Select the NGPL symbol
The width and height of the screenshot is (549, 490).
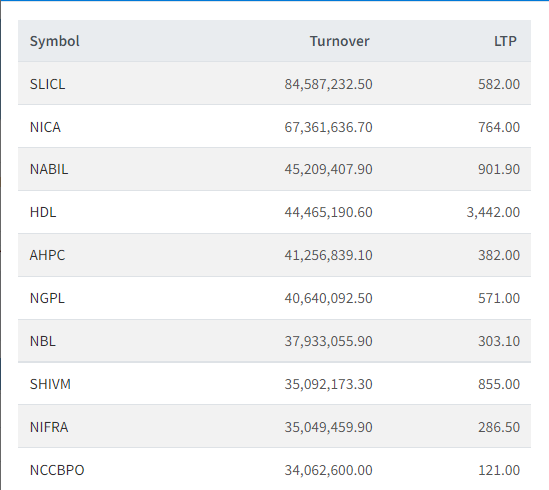point(47,298)
